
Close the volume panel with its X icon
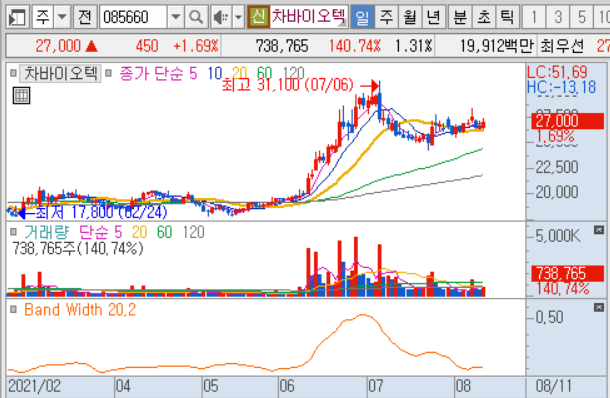click(599, 230)
